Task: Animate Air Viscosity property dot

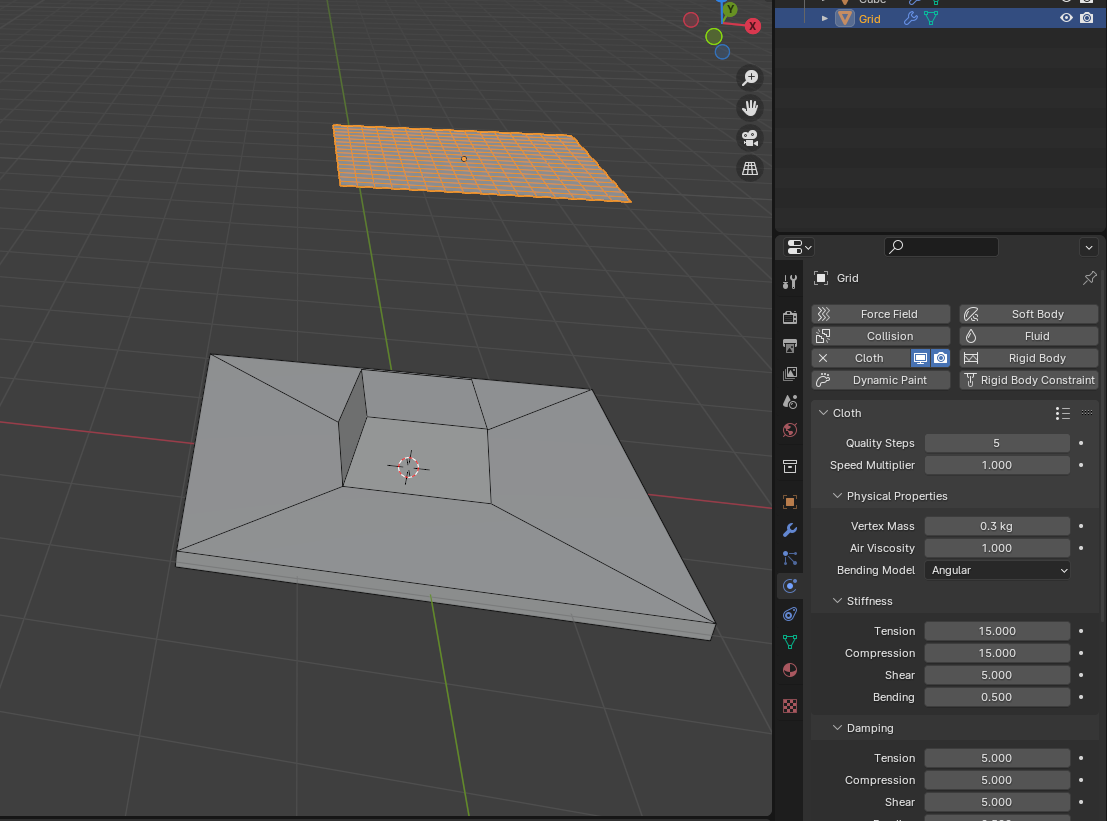Action: tap(1081, 548)
